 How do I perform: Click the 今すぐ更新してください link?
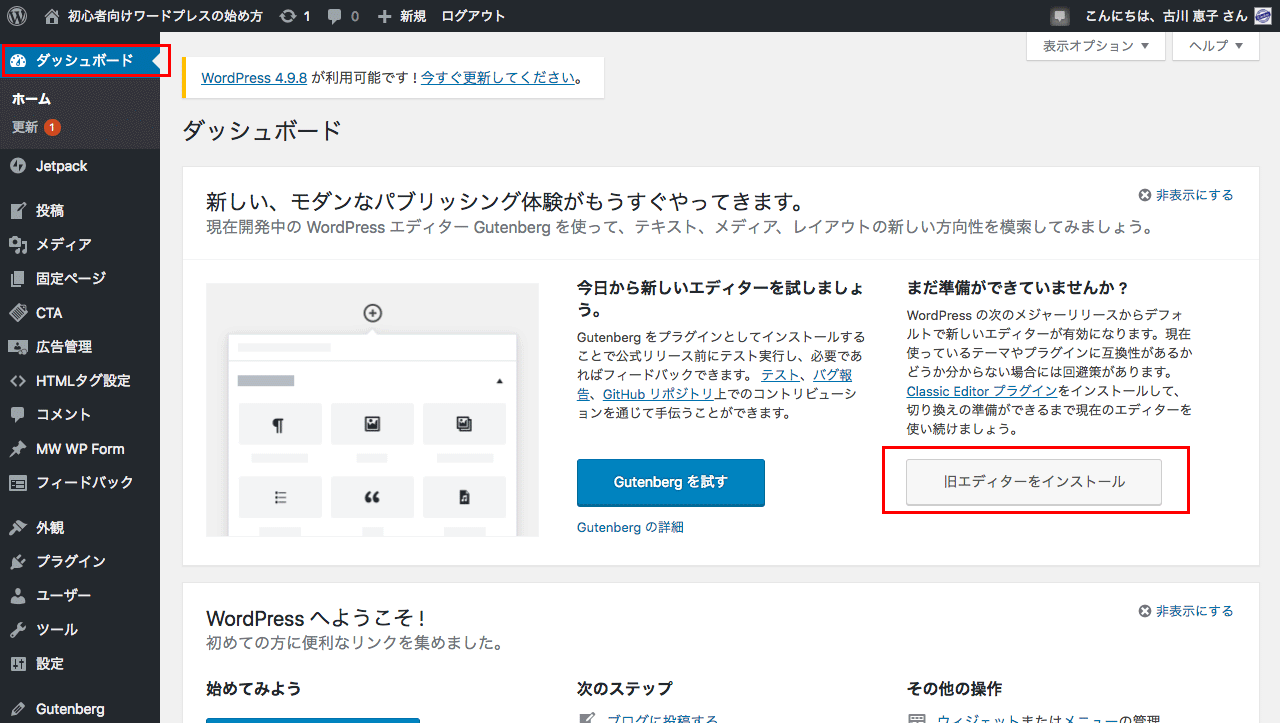498,77
